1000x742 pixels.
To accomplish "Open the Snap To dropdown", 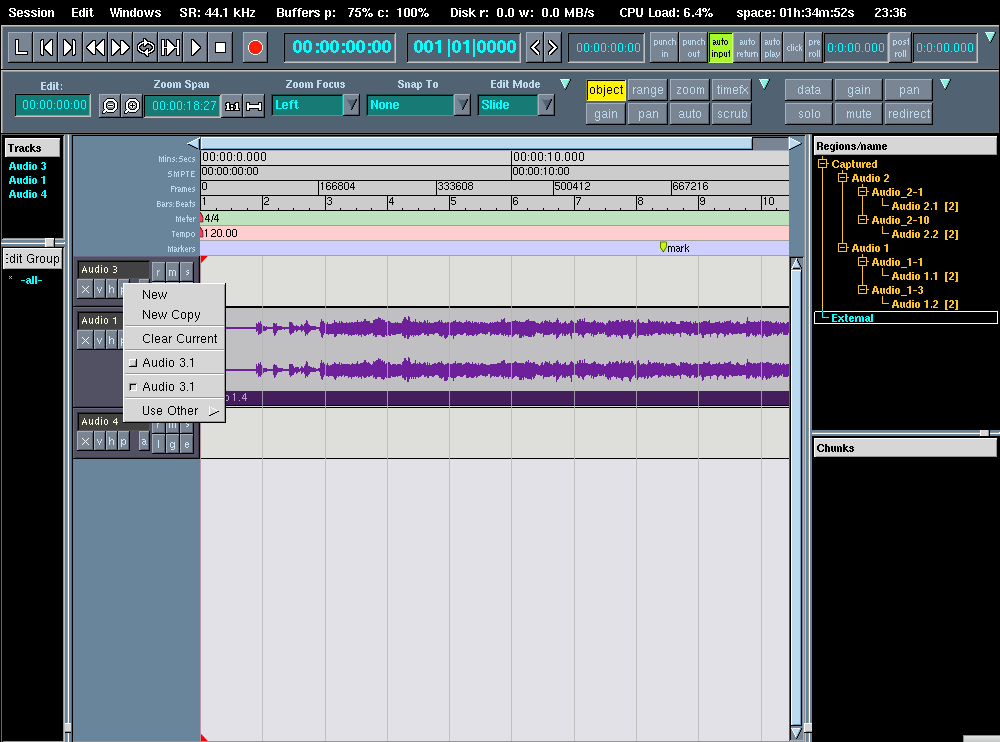I will (462, 105).
